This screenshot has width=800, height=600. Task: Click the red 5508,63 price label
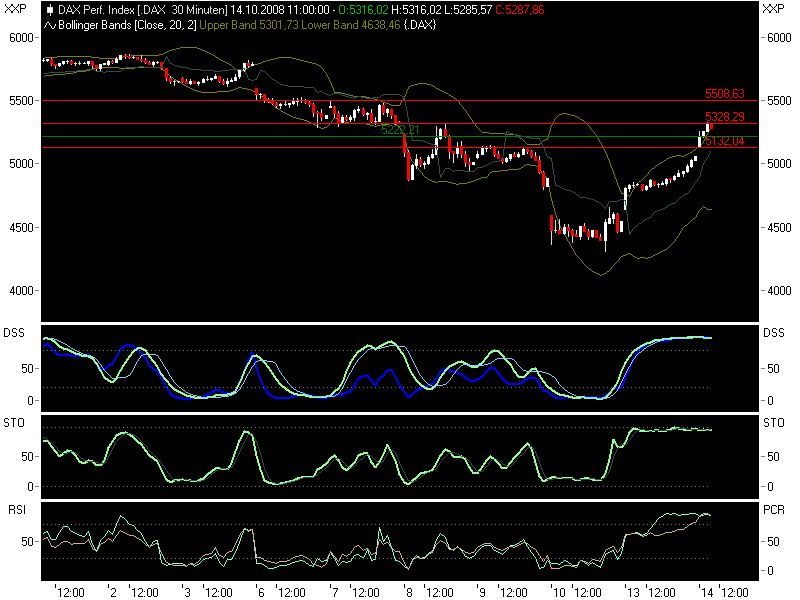(x=725, y=91)
